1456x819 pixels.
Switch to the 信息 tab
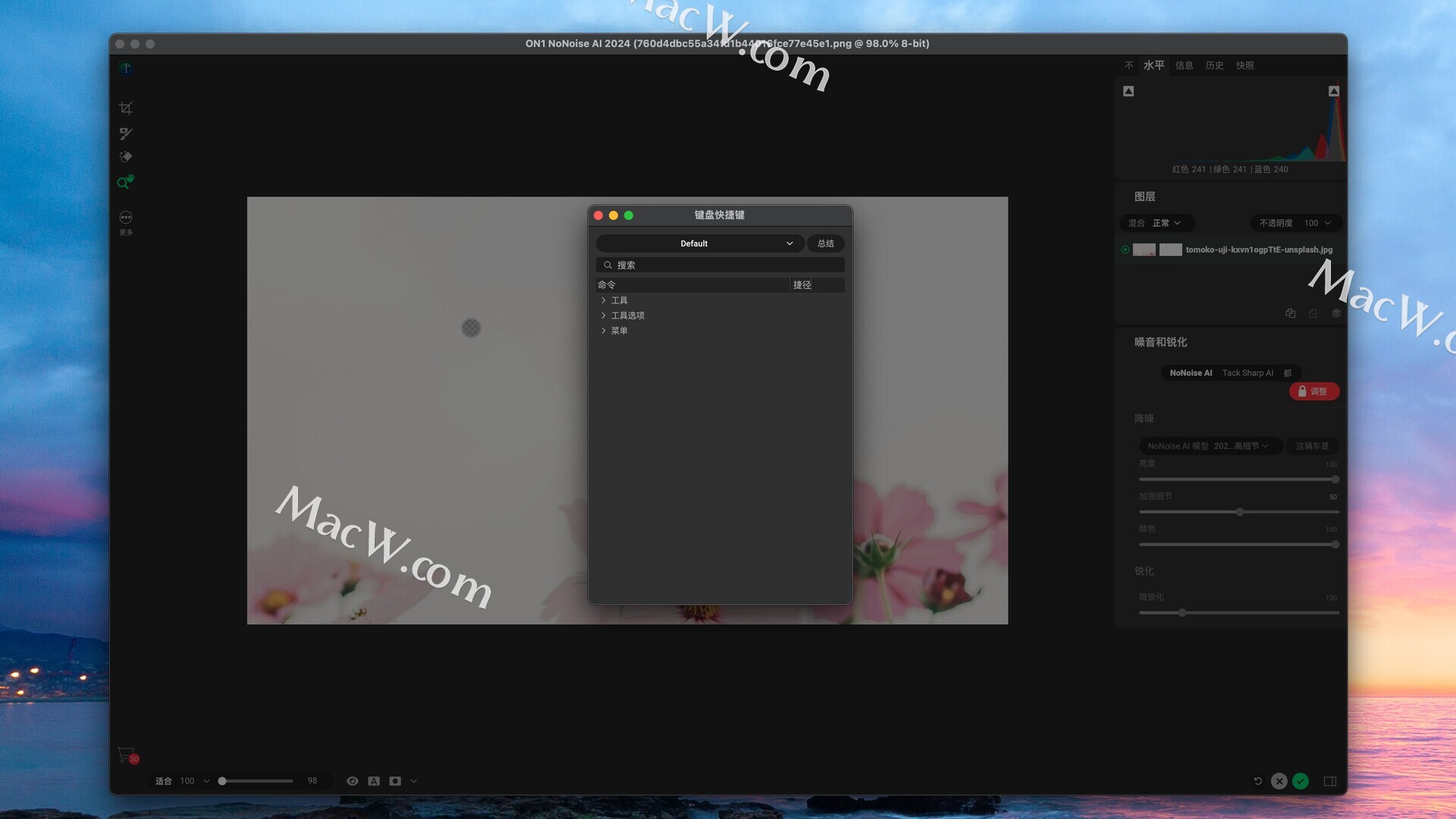1185,65
